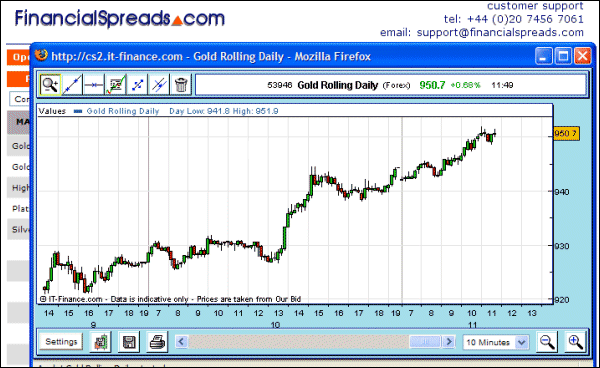The height and width of the screenshot is (368, 600).
Task: Maximize the Firefox chart window
Action: coord(563,56)
